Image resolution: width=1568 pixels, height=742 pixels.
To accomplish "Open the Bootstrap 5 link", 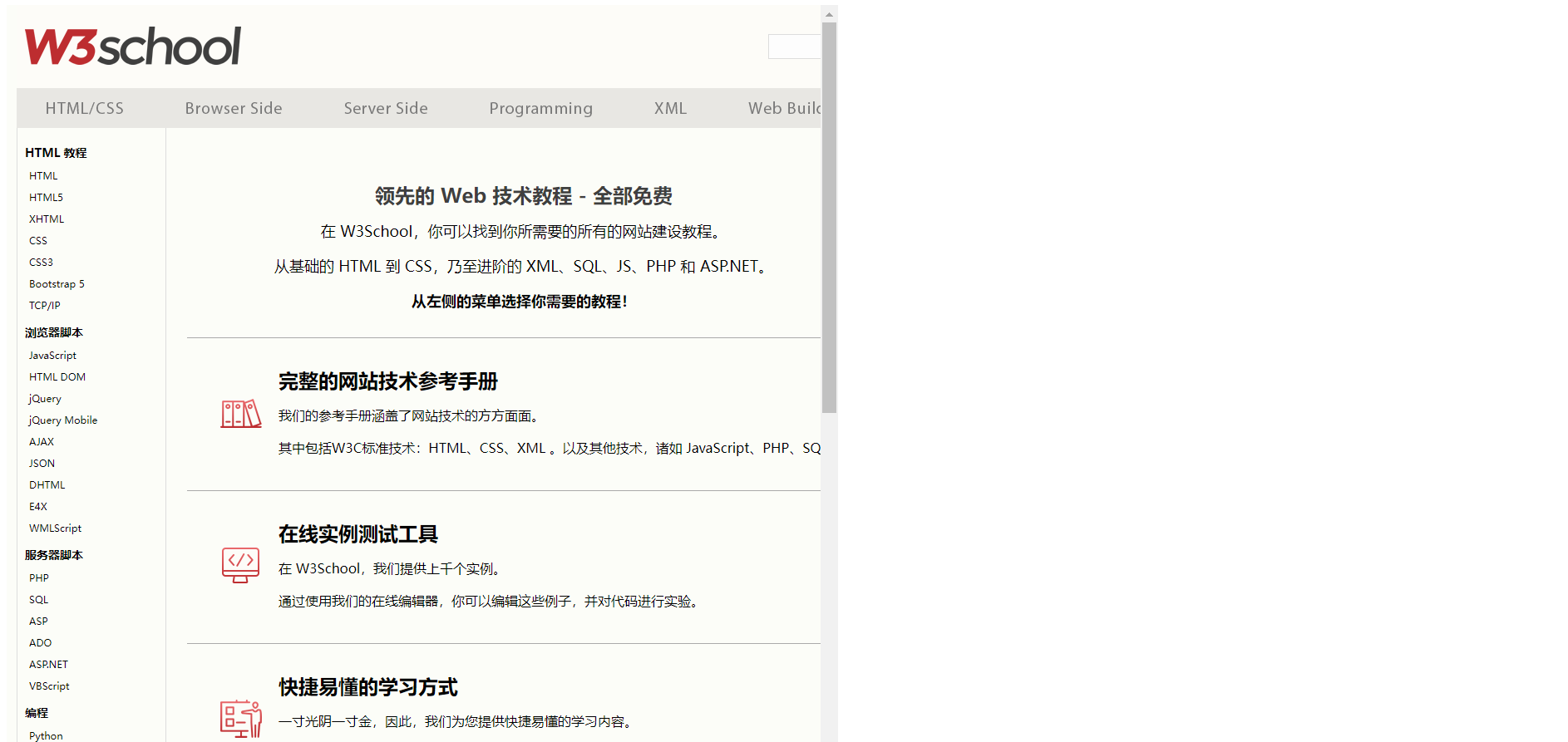I will [x=57, y=284].
